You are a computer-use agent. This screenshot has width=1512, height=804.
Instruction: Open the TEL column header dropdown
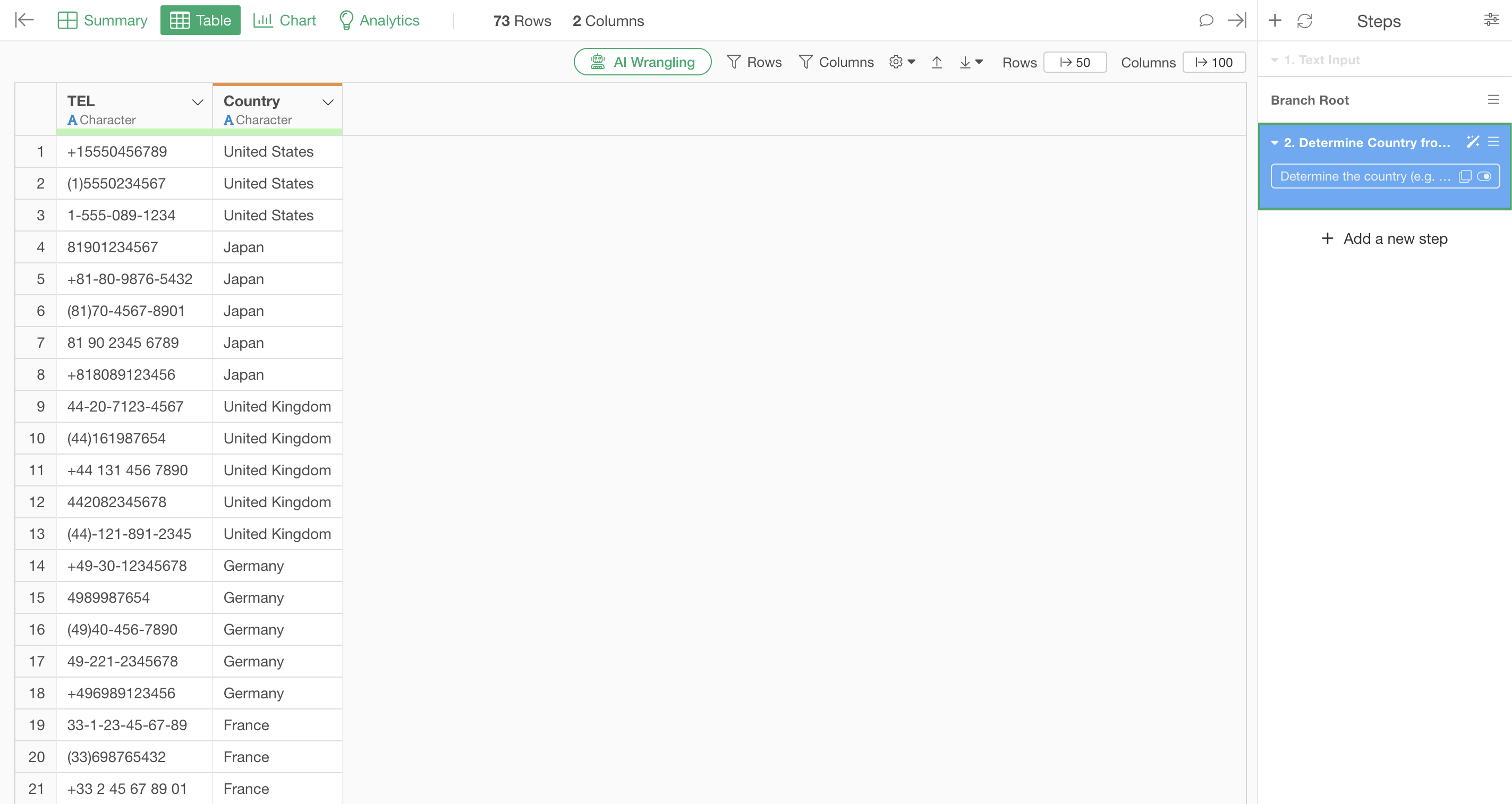pyautogui.click(x=198, y=102)
